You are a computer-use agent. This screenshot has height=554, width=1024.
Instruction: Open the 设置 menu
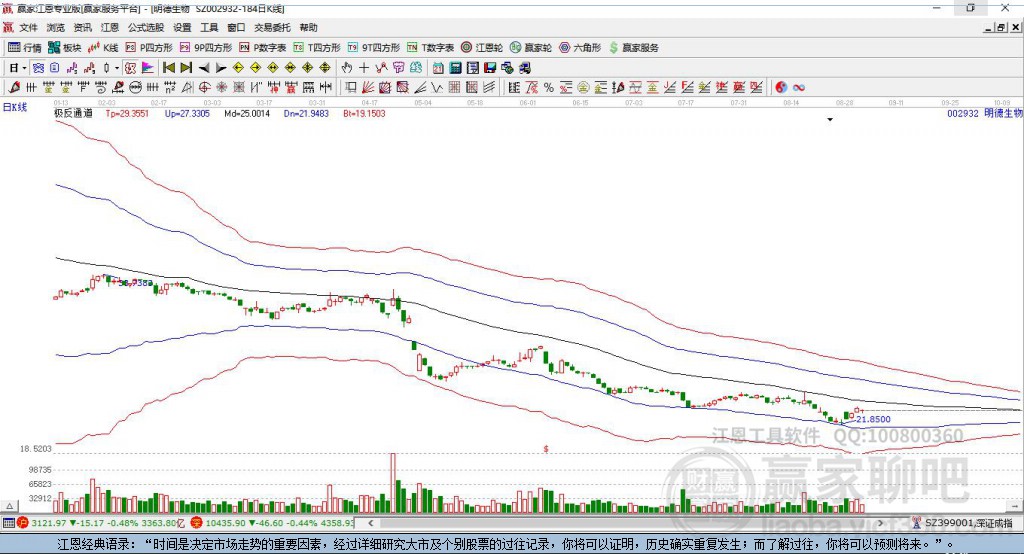(x=182, y=27)
